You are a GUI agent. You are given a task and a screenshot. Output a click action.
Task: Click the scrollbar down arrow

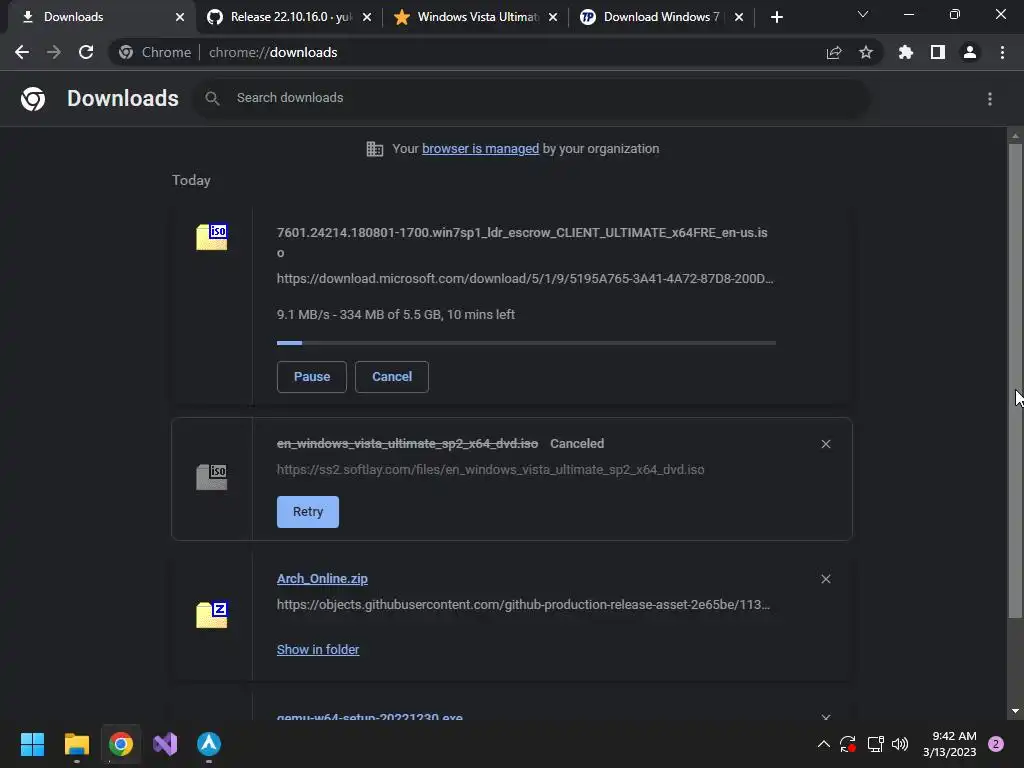coord(1015,711)
